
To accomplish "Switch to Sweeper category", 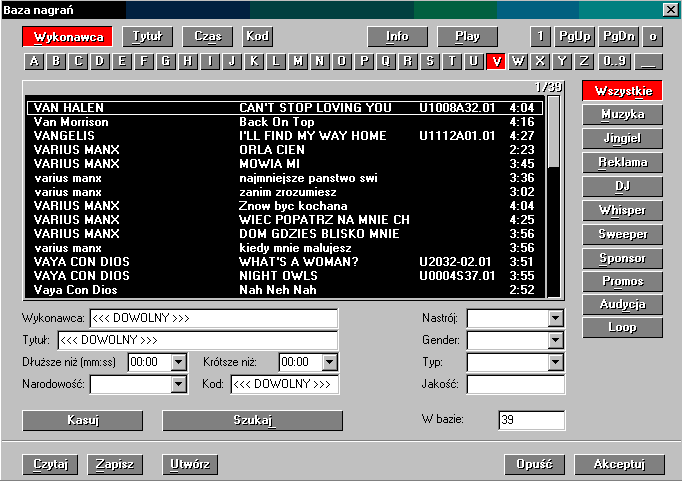I will click(x=622, y=234).
